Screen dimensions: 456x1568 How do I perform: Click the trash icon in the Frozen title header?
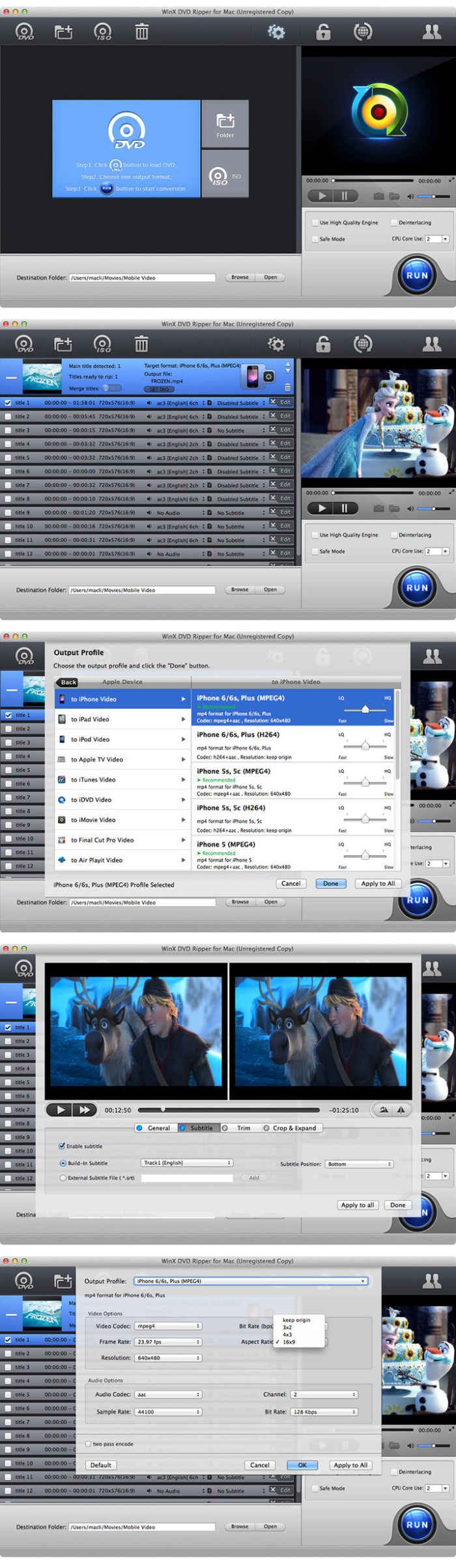[x=287, y=387]
